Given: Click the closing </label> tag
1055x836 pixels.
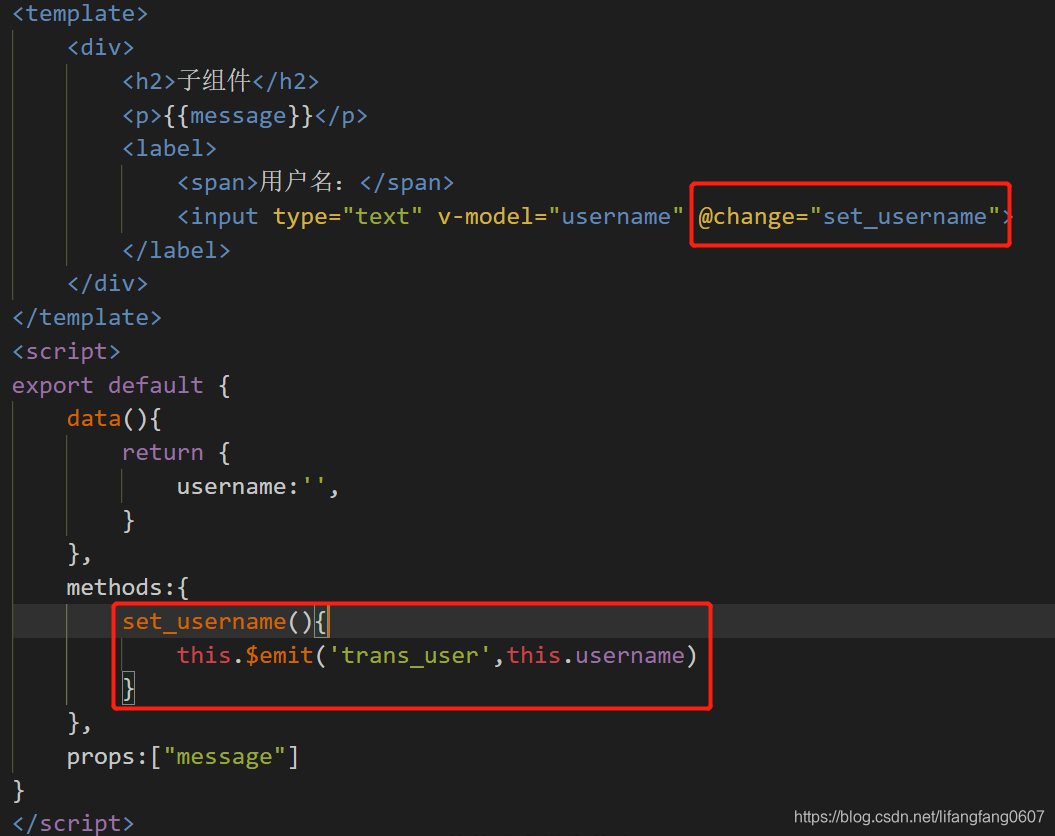Looking at the screenshot, I should point(176,251).
